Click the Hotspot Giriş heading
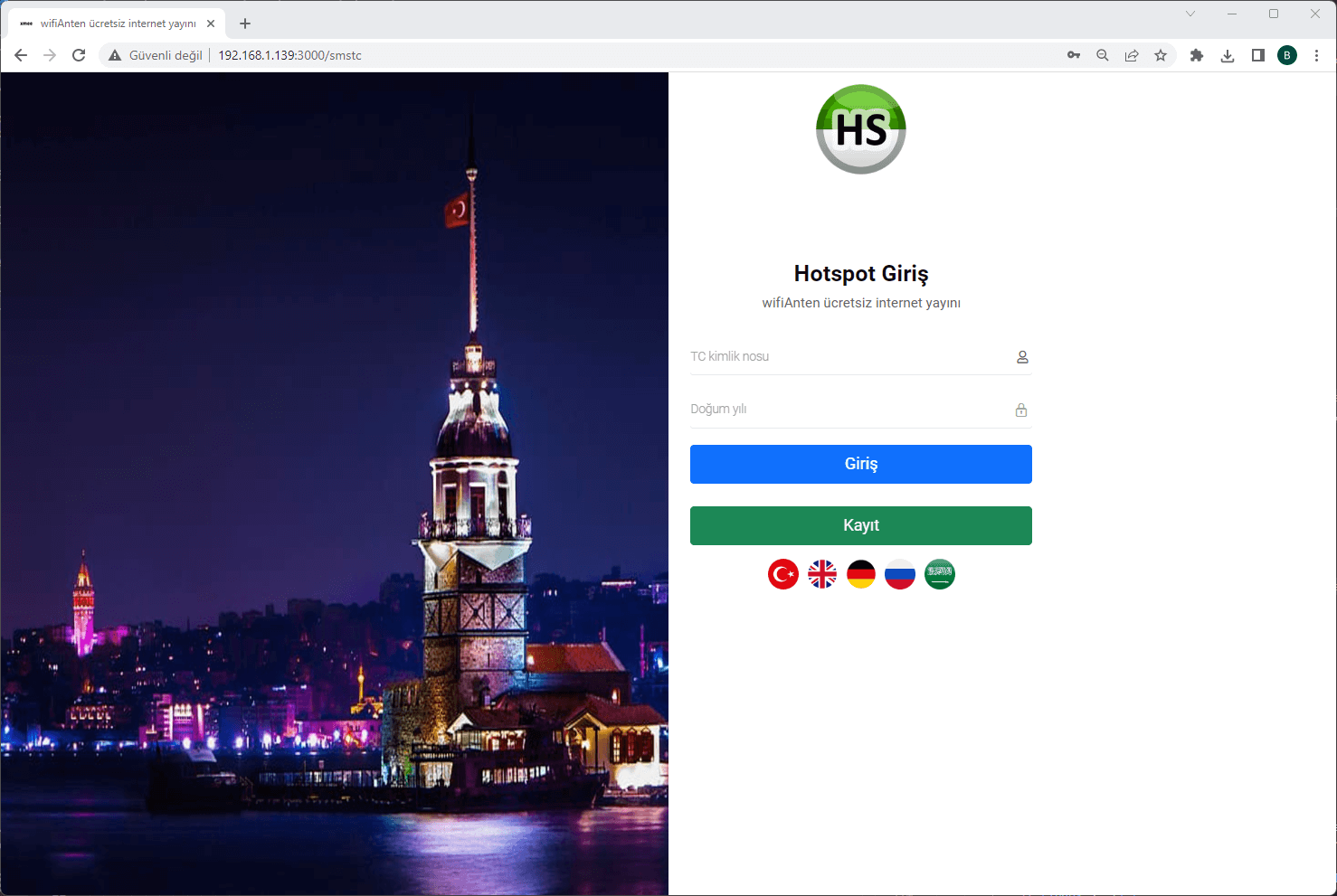Viewport: 1337px width, 896px height. click(861, 273)
